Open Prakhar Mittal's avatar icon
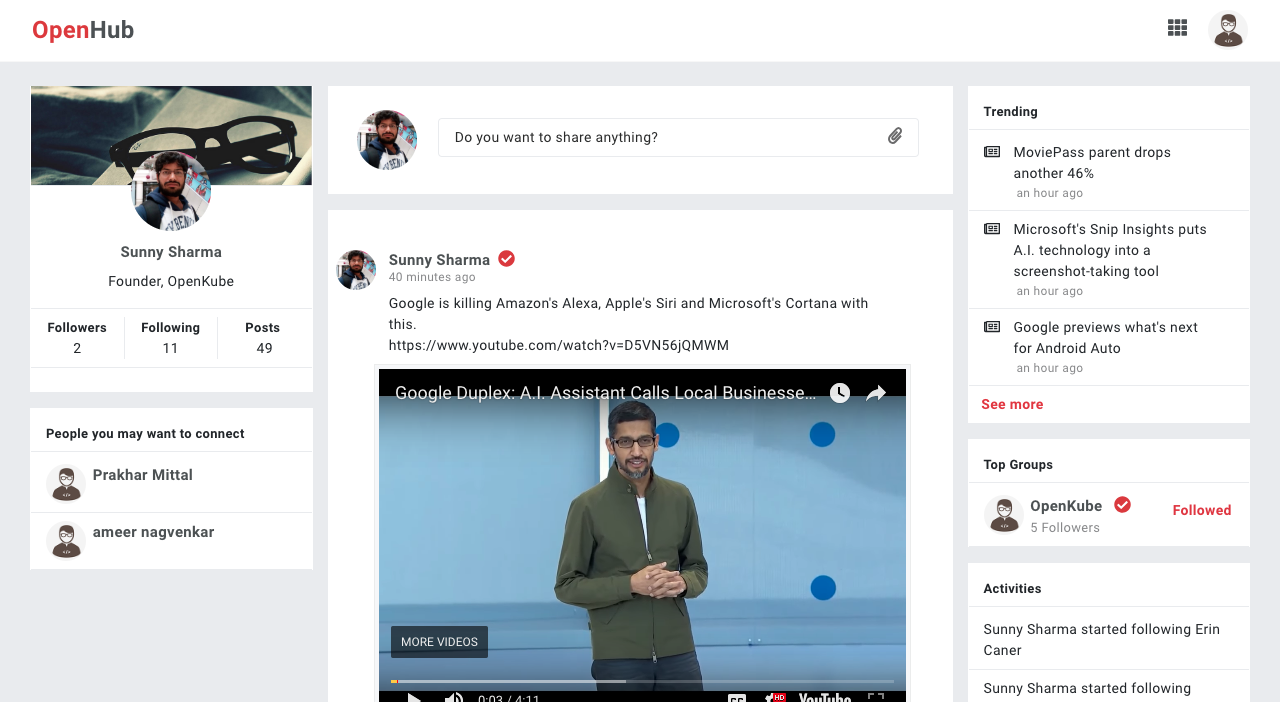The width and height of the screenshot is (1280, 702). coord(66,483)
